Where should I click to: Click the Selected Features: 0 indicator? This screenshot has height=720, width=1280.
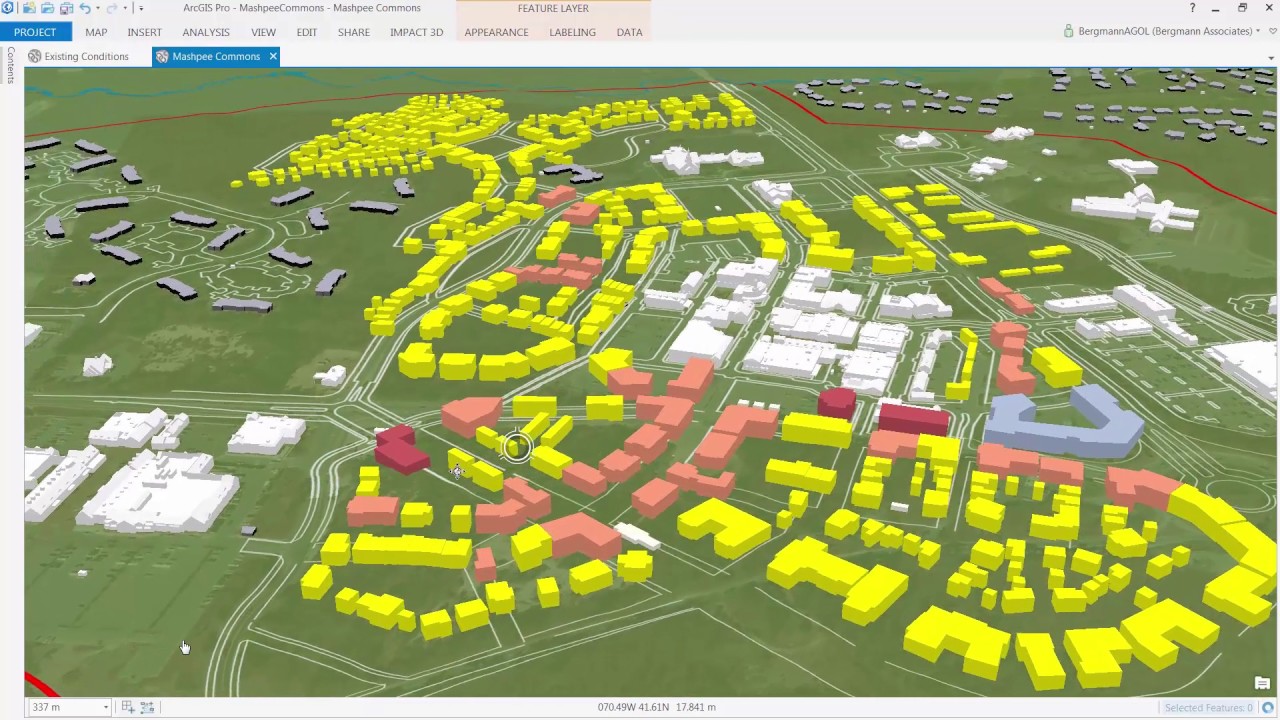[x=1208, y=708]
